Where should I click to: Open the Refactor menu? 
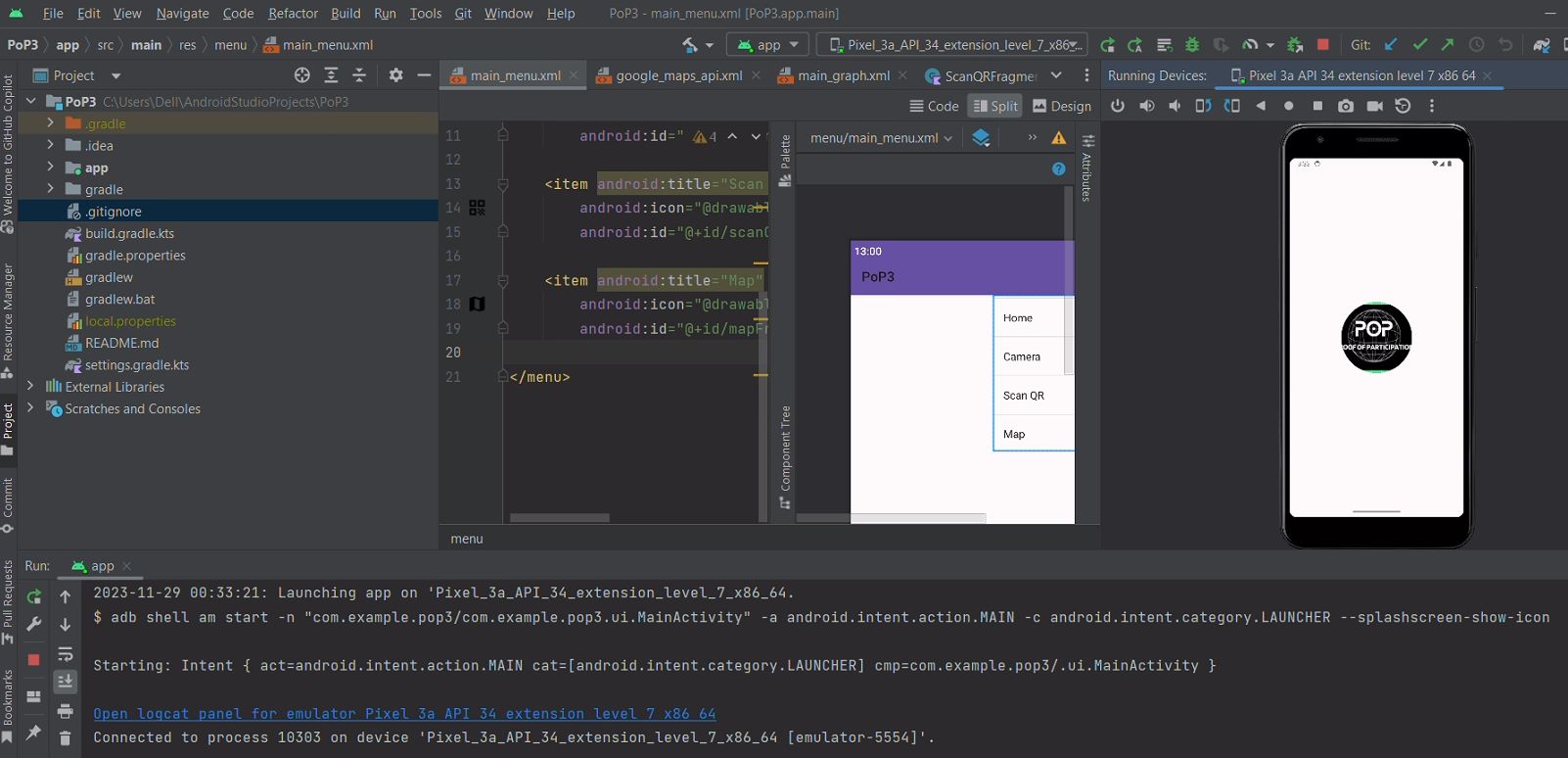coord(293,14)
